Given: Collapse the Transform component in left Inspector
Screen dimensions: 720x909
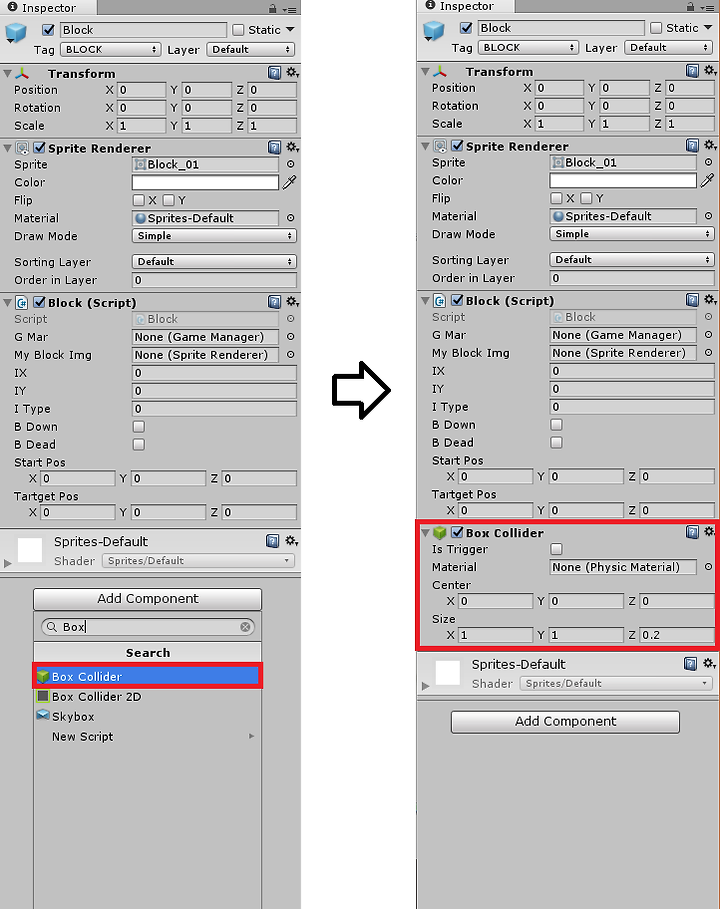Looking at the screenshot, I should [8, 74].
